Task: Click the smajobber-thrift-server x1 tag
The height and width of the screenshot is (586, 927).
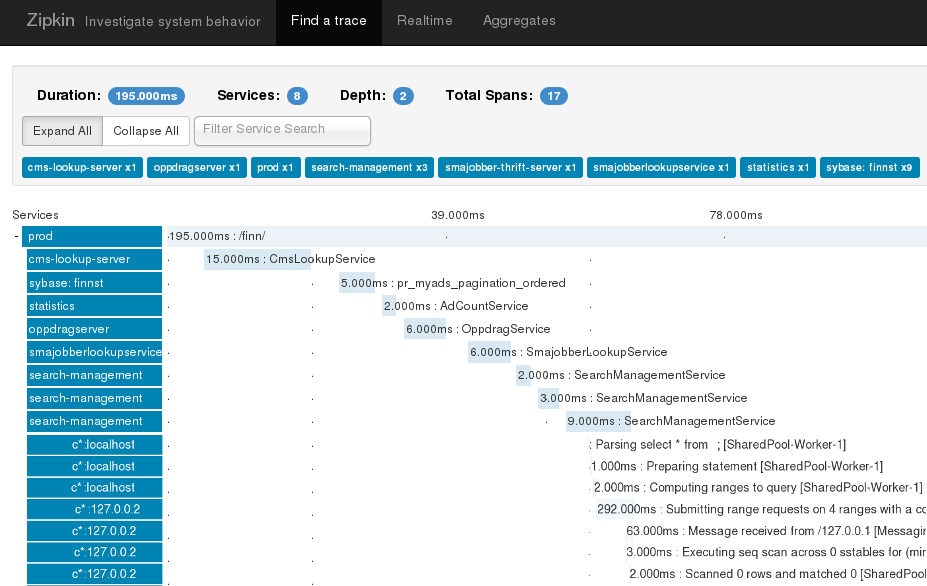Action: click(510, 168)
